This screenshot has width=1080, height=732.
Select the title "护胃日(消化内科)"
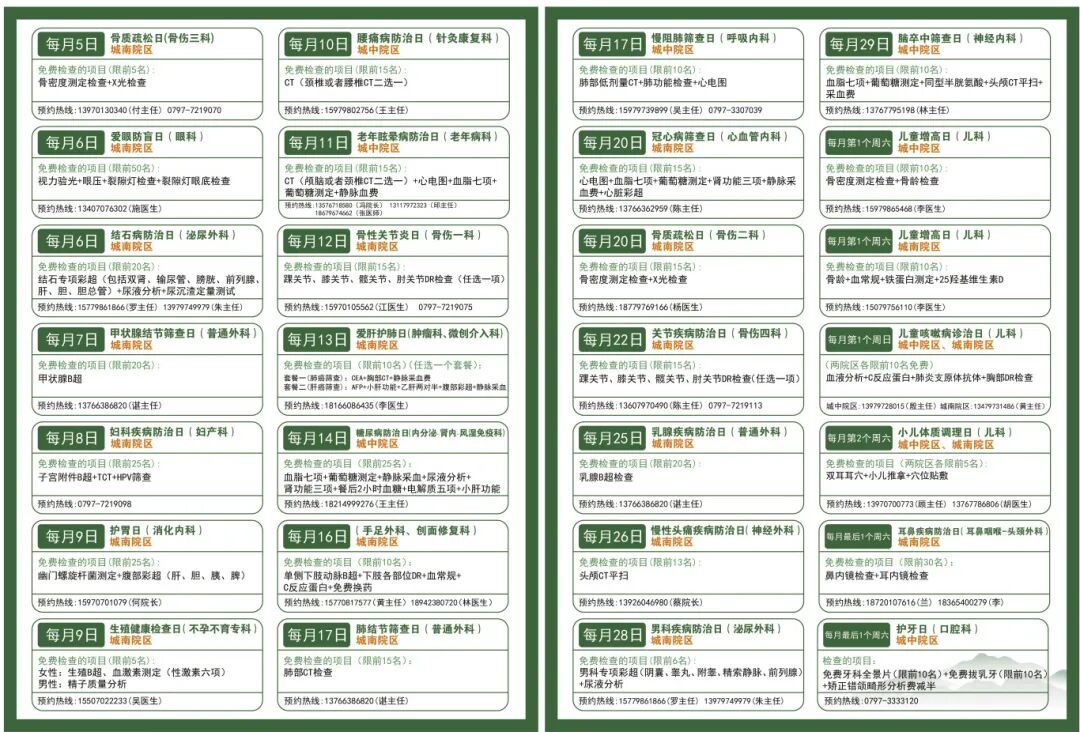(156, 530)
